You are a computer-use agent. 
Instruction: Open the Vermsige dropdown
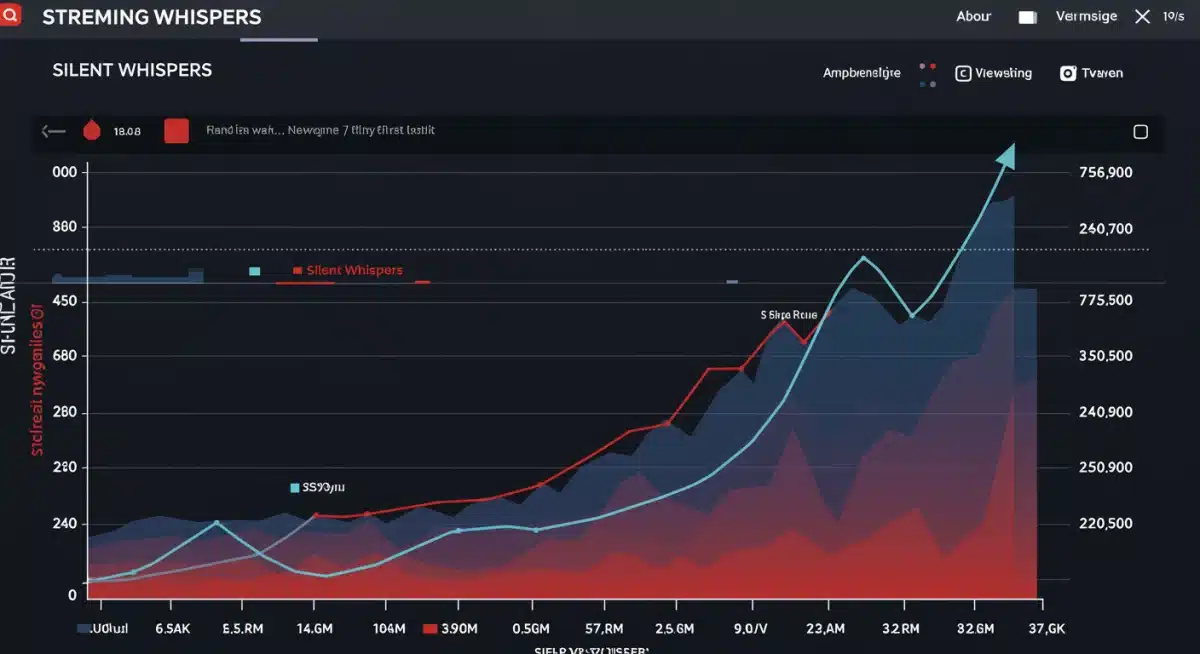tap(1089, 15)
